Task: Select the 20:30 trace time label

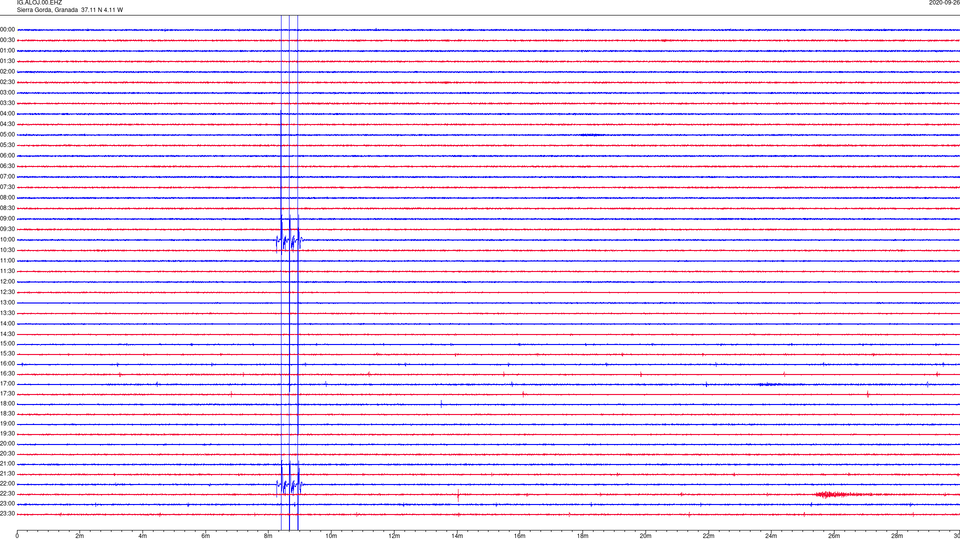Action: pyautogui.click(x=8, y=454)
